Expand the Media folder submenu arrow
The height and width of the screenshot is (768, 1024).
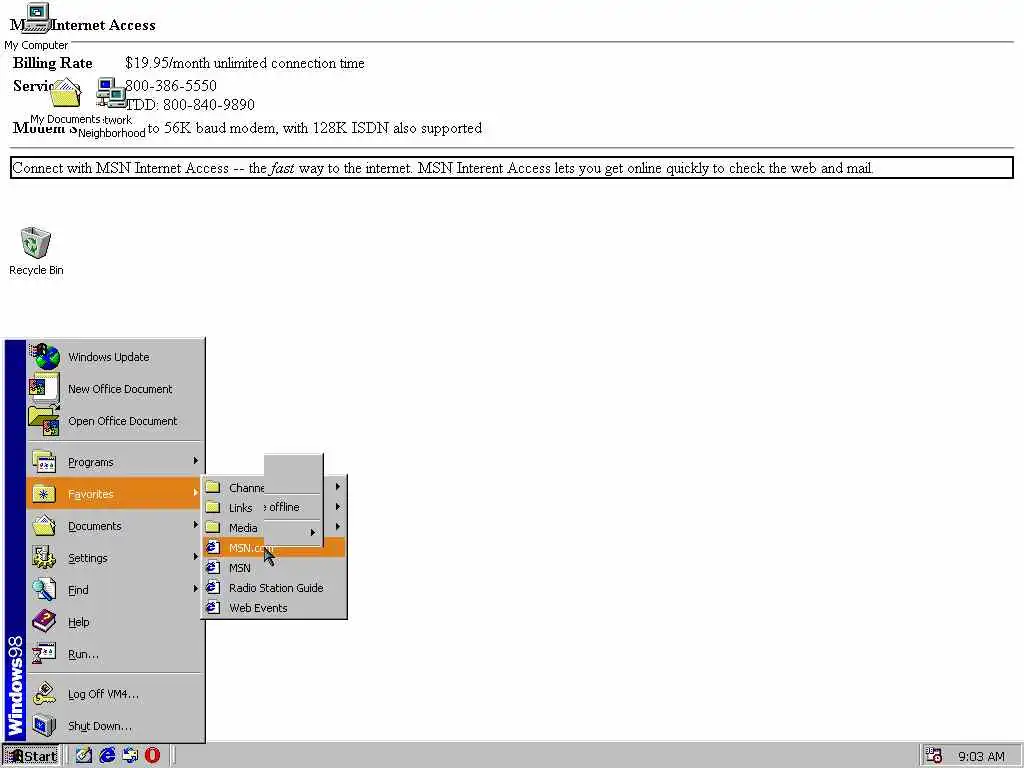tap(338, 527)
